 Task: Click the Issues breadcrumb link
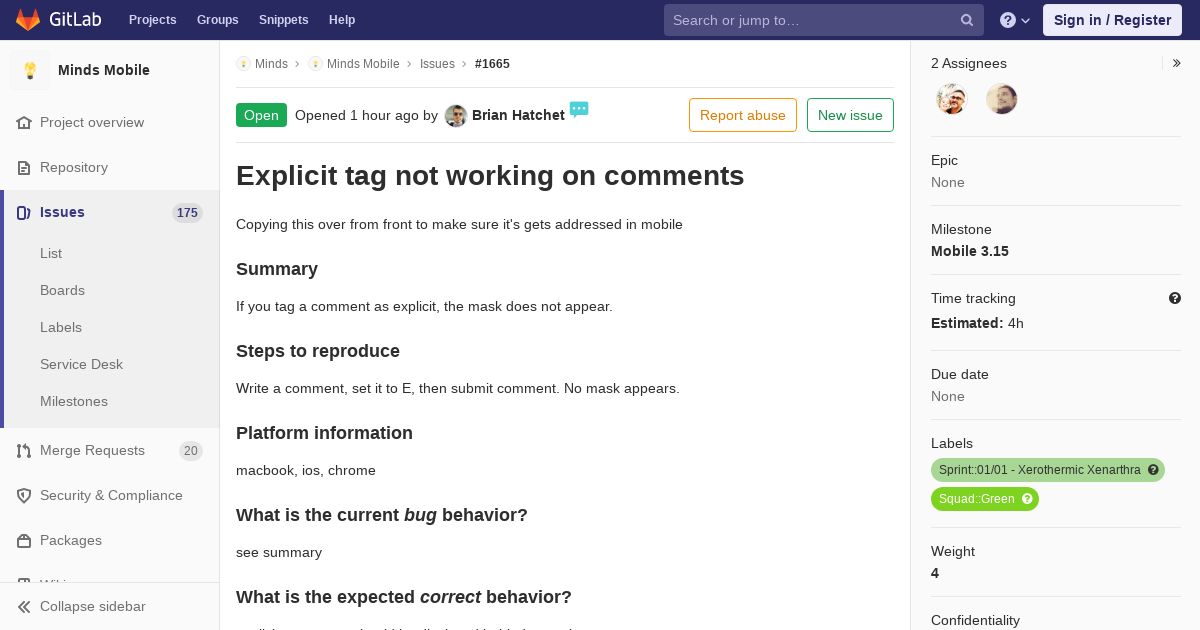pyautogui.click(x=437, y=64)
